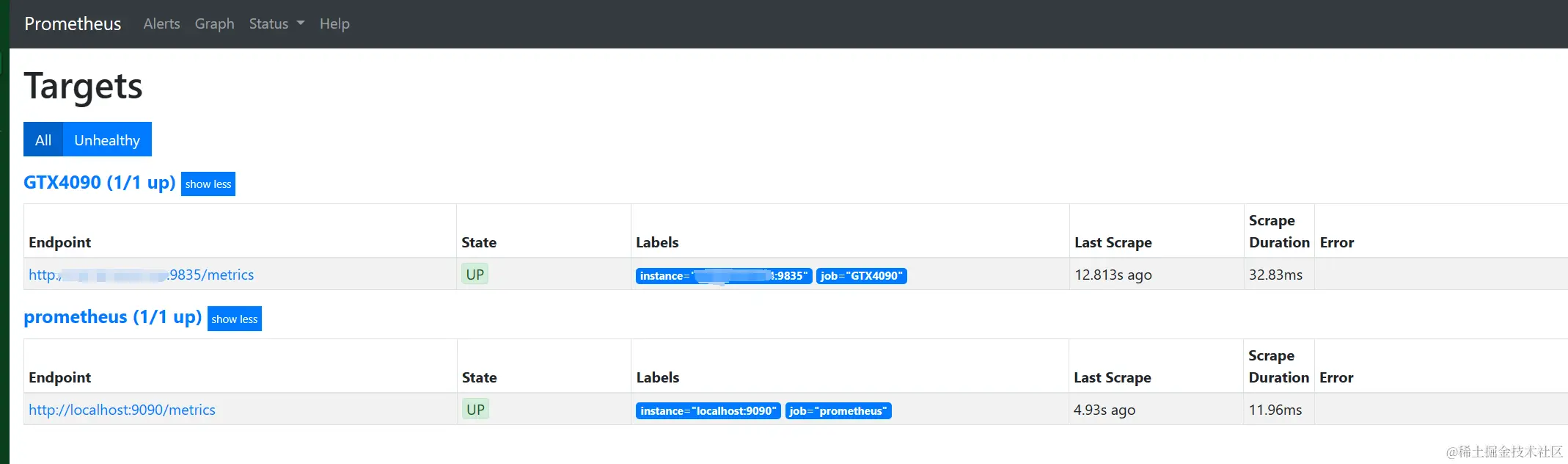
Task: Select the All targets filter
Action: coord(43,139)
